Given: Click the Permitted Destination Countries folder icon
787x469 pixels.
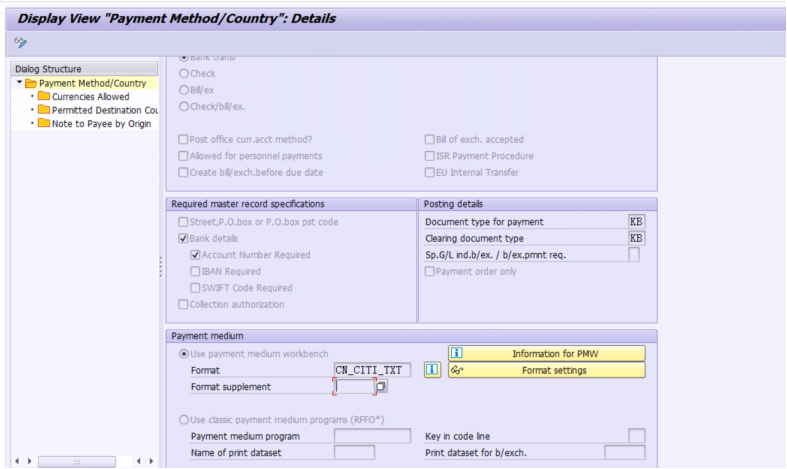Looking at the screenshot, I should click(x=44, y=110).
